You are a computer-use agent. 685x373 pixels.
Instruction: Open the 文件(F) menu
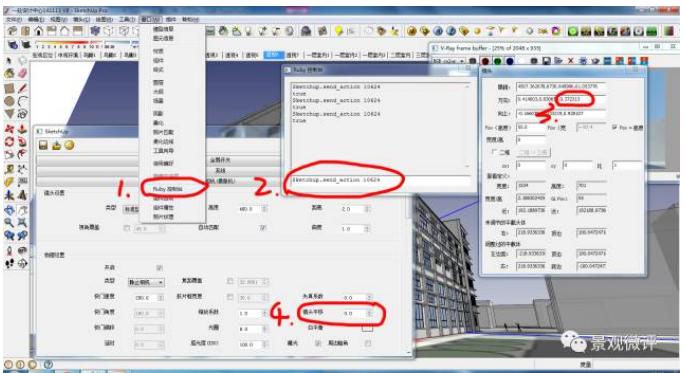click(x=13, y=19)
